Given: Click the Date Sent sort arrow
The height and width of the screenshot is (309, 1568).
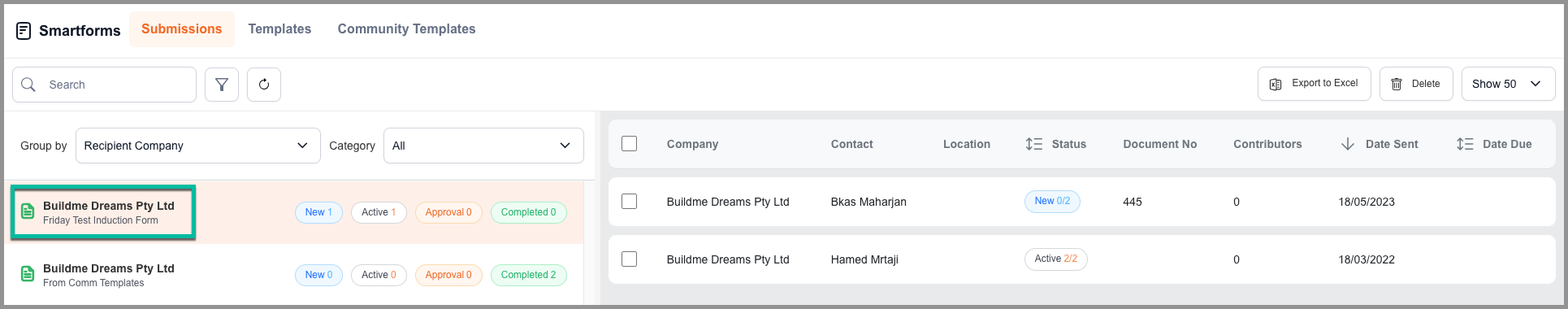Looking at the screenshot, I should click(1348, 144).
